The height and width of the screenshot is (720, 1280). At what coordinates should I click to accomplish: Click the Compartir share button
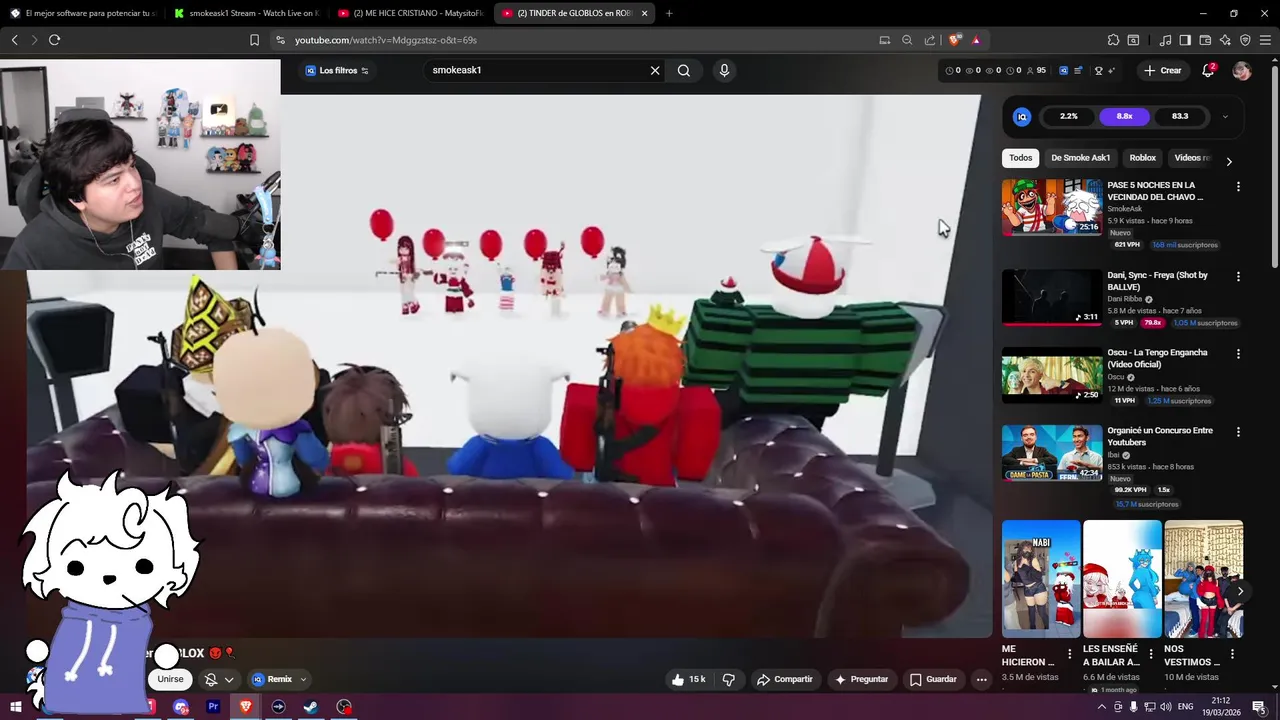point(784,679)
